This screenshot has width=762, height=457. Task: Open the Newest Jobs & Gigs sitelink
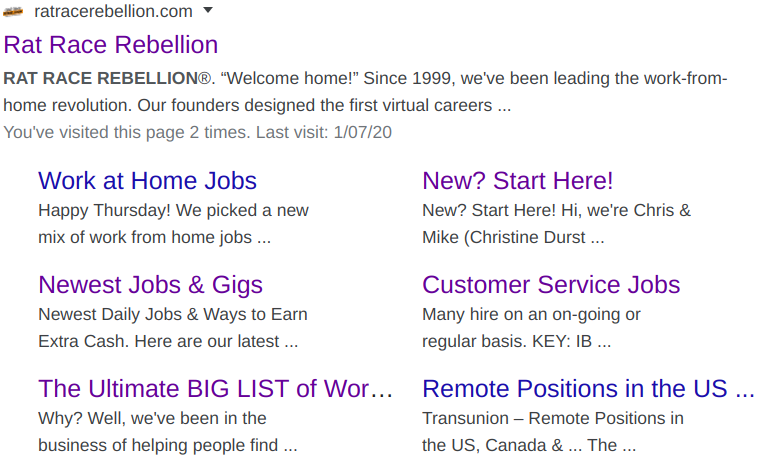click(151, 285)
